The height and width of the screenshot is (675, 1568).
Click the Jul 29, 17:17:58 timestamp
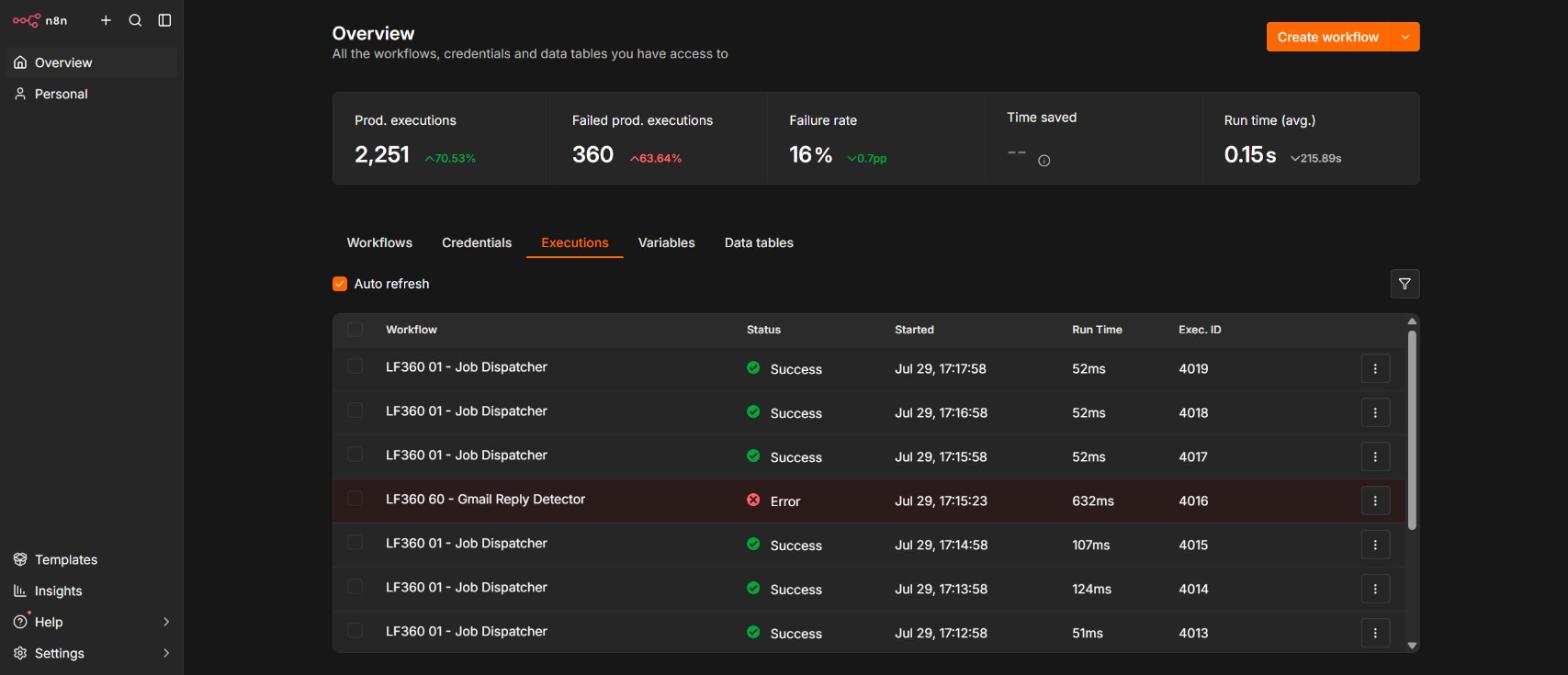tap(940, 369)
